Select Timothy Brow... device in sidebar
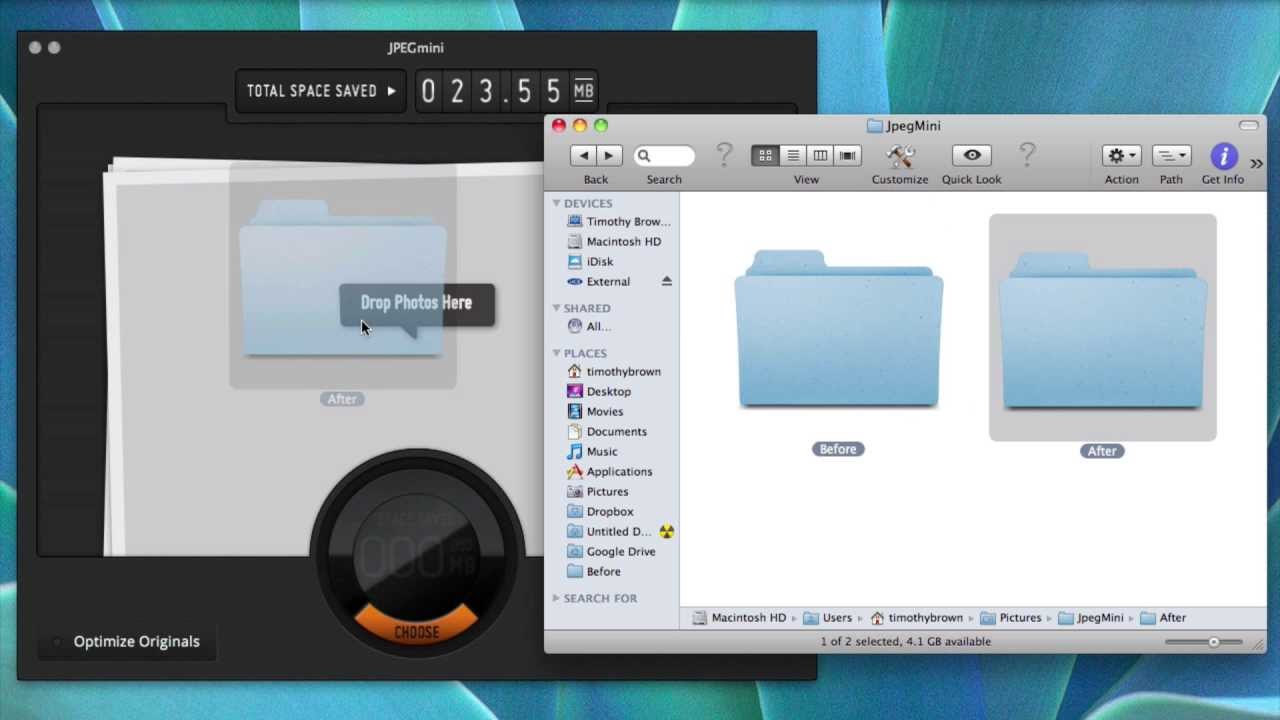 pyautogui.click(x=618, y=222)
